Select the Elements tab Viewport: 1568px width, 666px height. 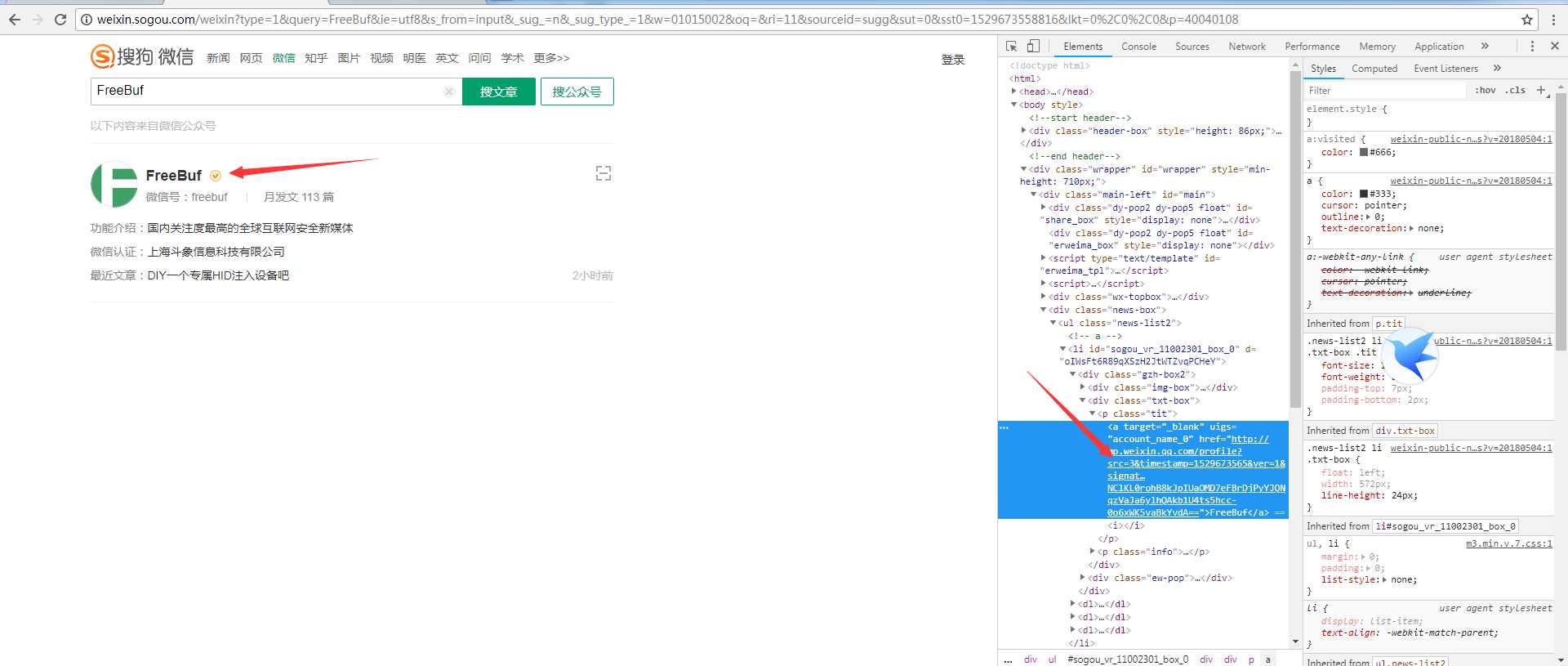click(x=1083, y=47)
